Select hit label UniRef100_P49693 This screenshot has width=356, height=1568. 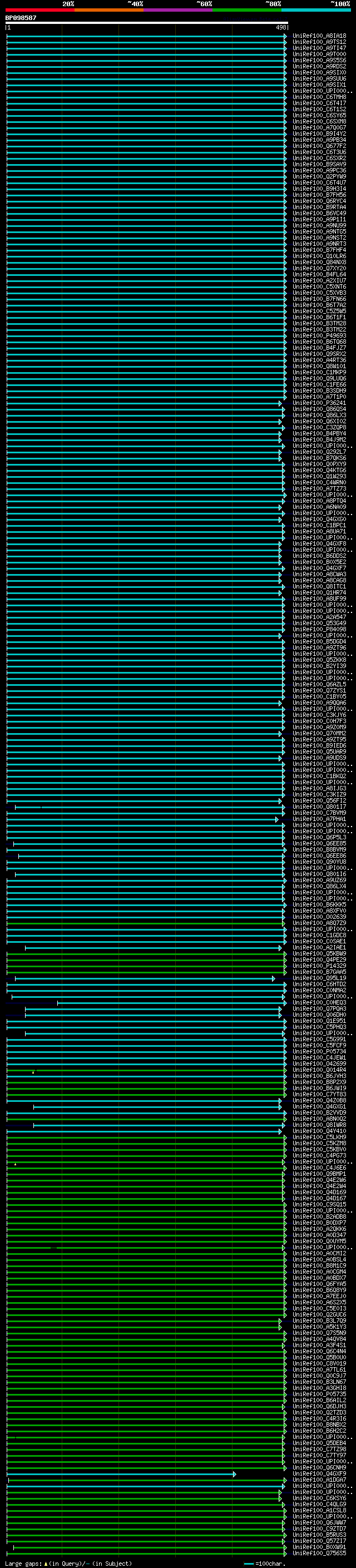(x=319, y=335)
